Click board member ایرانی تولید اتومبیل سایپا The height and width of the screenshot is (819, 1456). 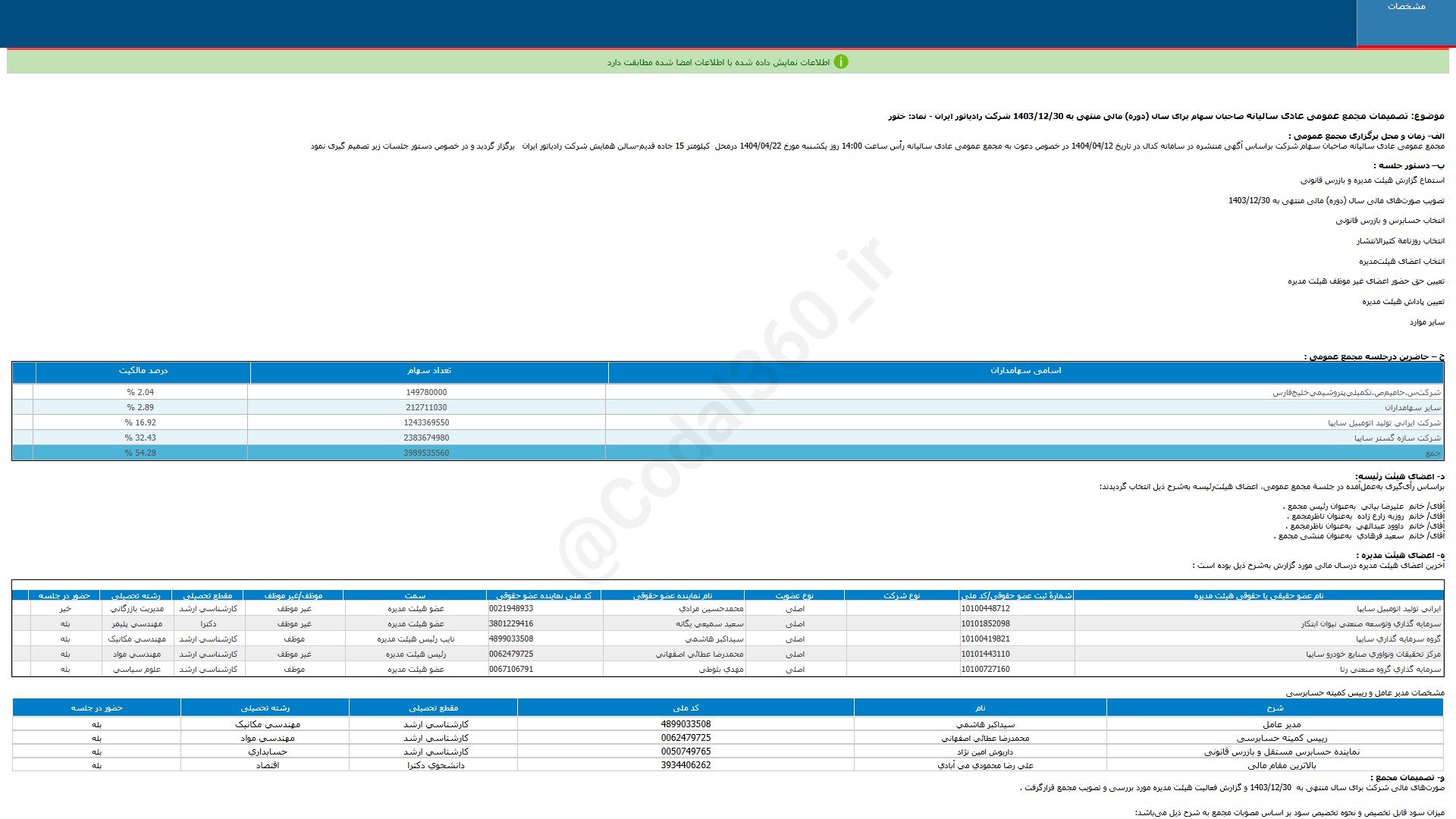(1399, 609)
